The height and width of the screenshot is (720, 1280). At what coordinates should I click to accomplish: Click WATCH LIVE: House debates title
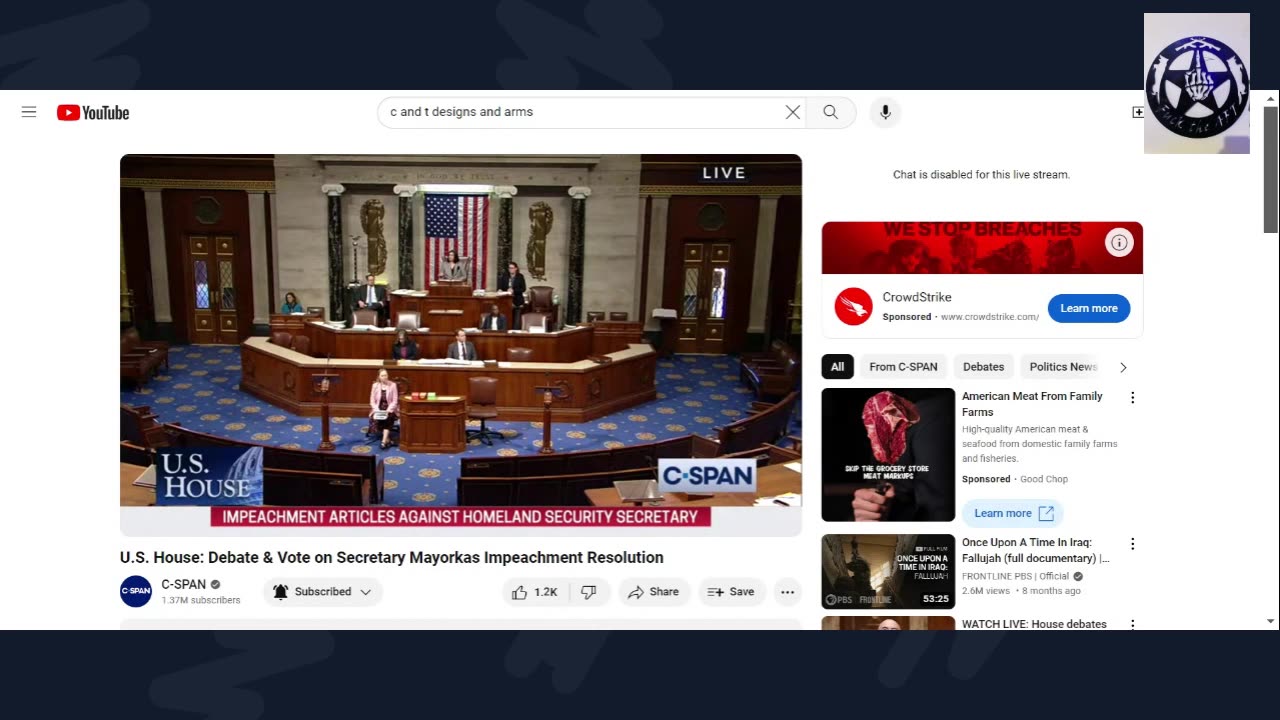pos(1034,624)
